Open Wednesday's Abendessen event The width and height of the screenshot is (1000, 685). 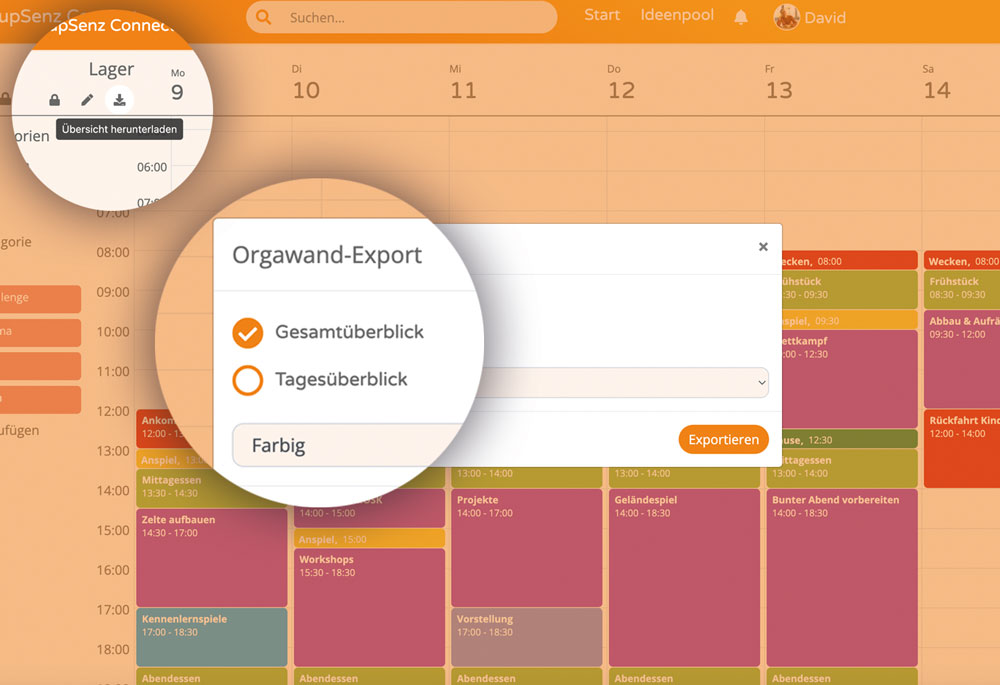coord(527,677)
